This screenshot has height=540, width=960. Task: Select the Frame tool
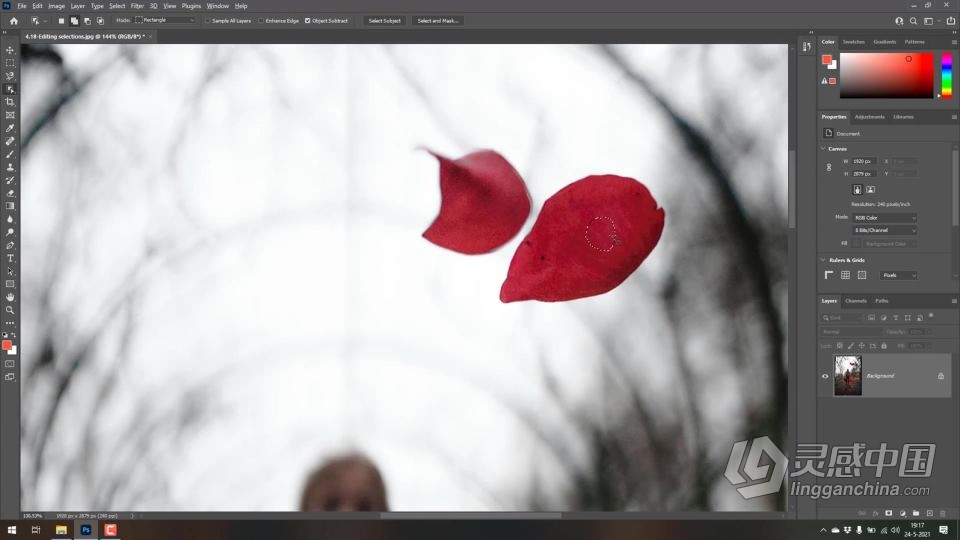pos(10,115)
